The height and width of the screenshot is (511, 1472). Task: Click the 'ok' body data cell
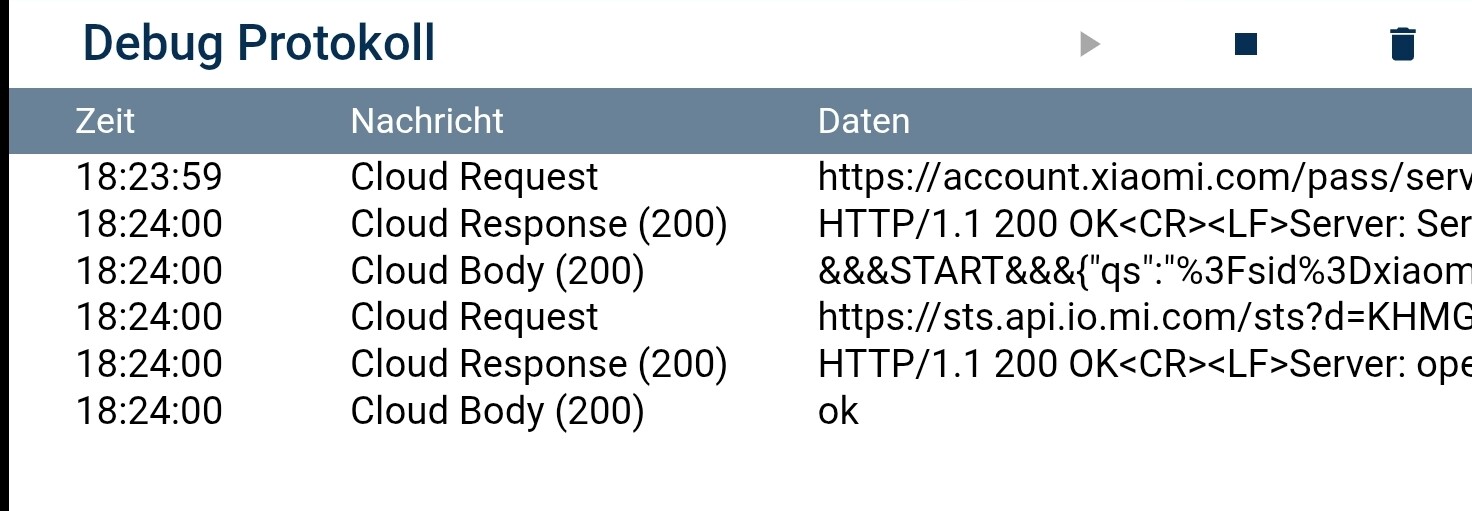[838, 411]
